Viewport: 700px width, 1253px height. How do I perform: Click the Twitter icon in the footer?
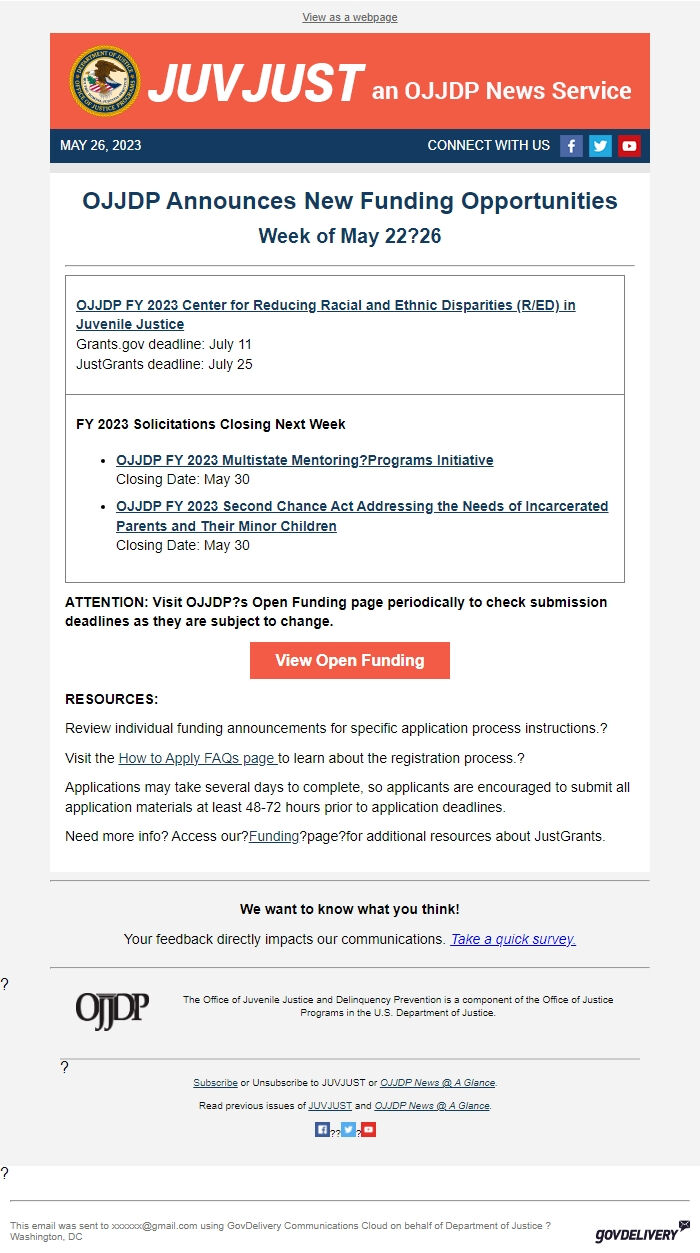(x=347, y=1128)
